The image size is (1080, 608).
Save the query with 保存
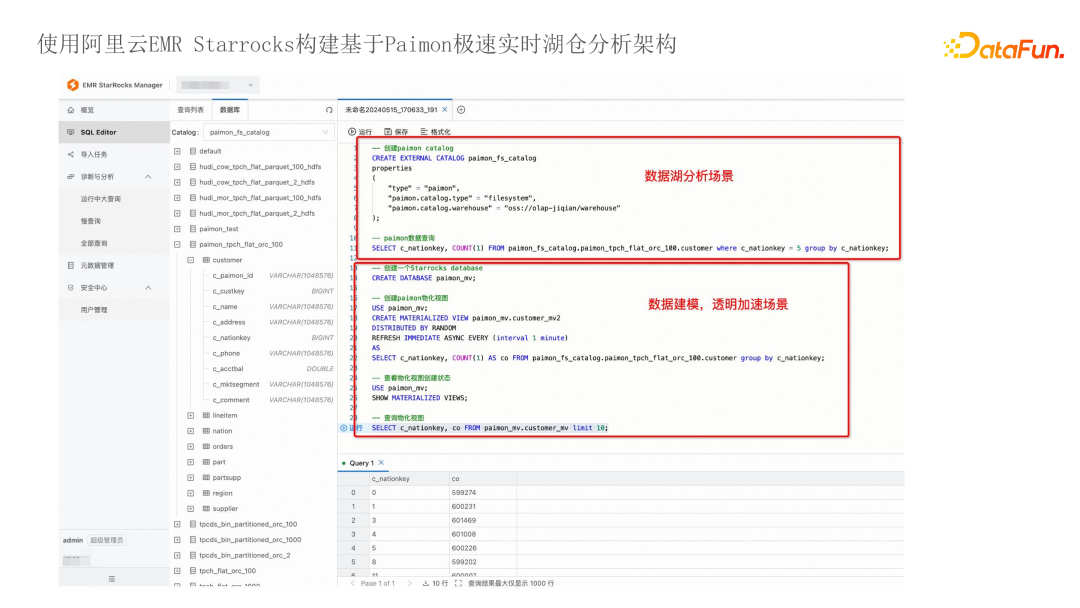coord(396,132)
